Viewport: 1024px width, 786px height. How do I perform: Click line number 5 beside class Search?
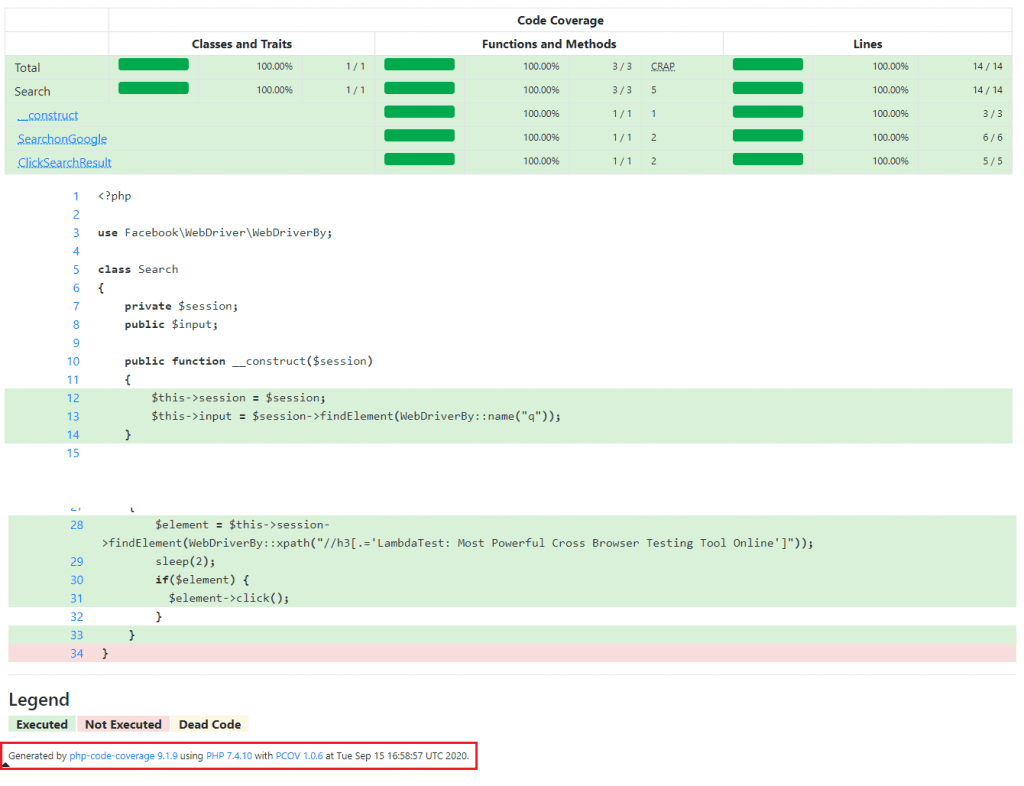tap(75, 269)
